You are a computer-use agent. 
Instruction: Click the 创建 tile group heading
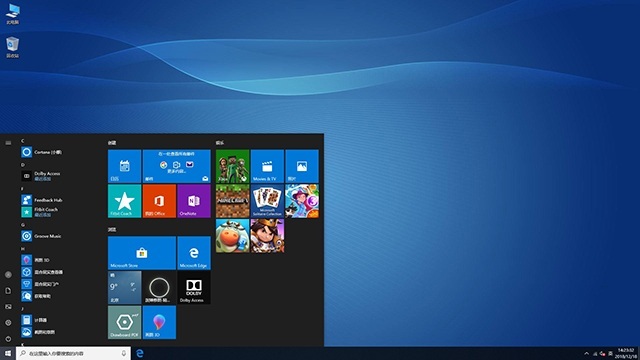(112, 143)
